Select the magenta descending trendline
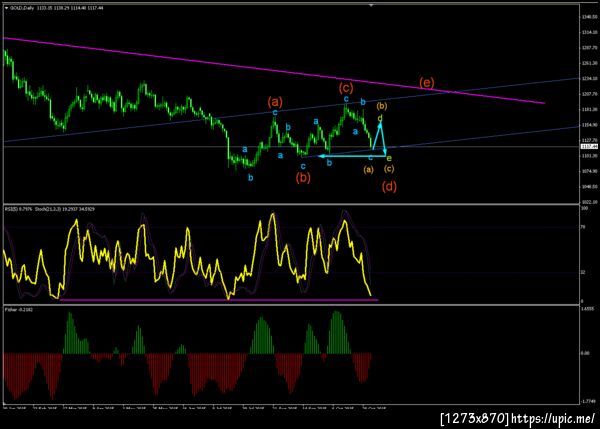Image resolution: width=600 pixels, height=429 pixels. pos(274,70)
